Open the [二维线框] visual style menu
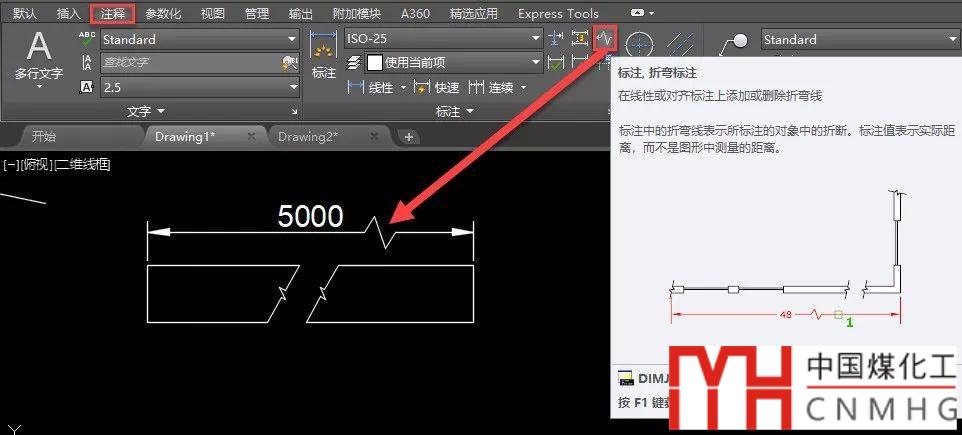The height and width of the screenshot is (435, 962). coord(83,165)
